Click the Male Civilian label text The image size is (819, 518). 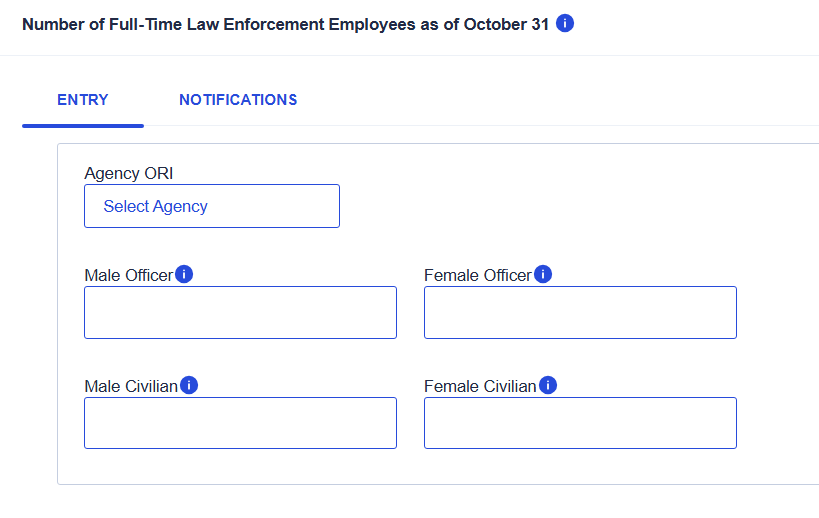coord(131,386)
